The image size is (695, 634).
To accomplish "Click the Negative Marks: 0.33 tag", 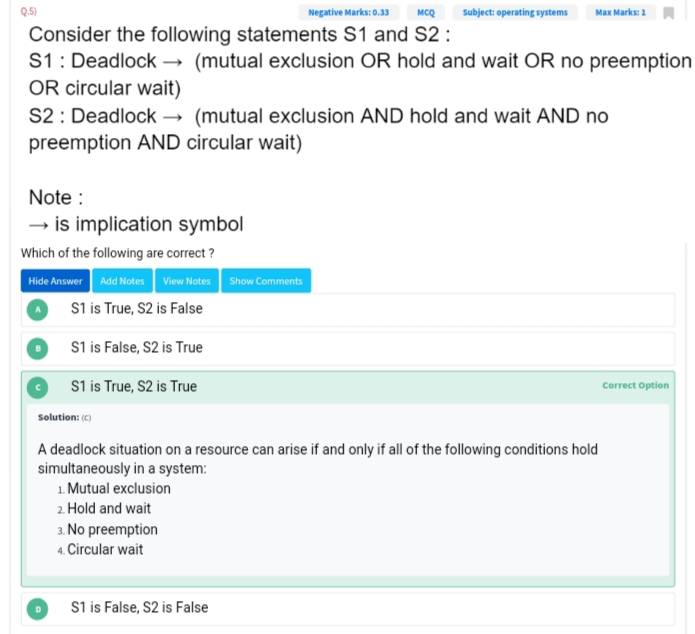I will (x=348, y=13).
